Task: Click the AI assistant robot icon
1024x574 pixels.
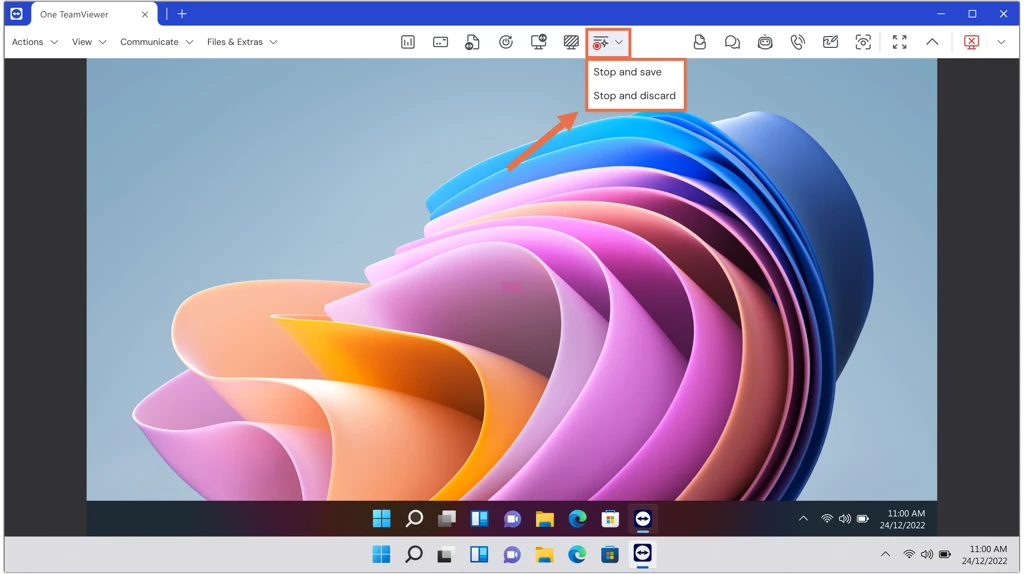Action: (765, 42)
